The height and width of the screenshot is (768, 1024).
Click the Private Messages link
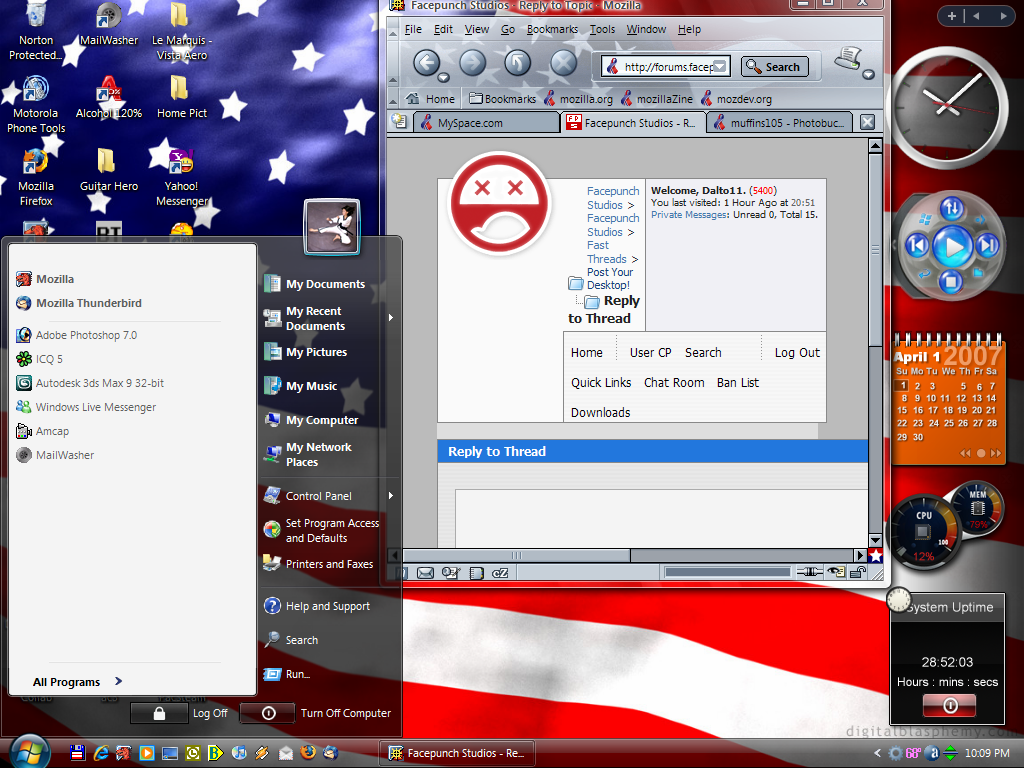689,215
